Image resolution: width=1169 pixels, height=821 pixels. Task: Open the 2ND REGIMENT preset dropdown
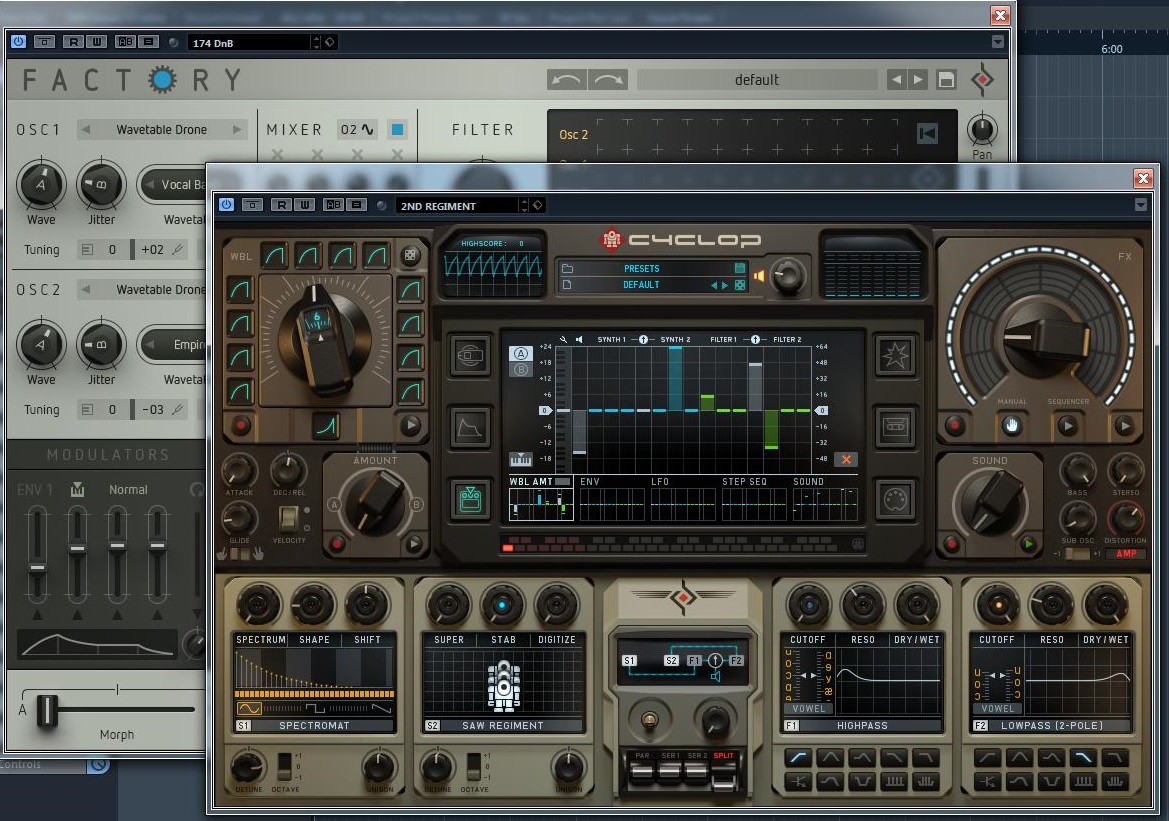(457, 206)
